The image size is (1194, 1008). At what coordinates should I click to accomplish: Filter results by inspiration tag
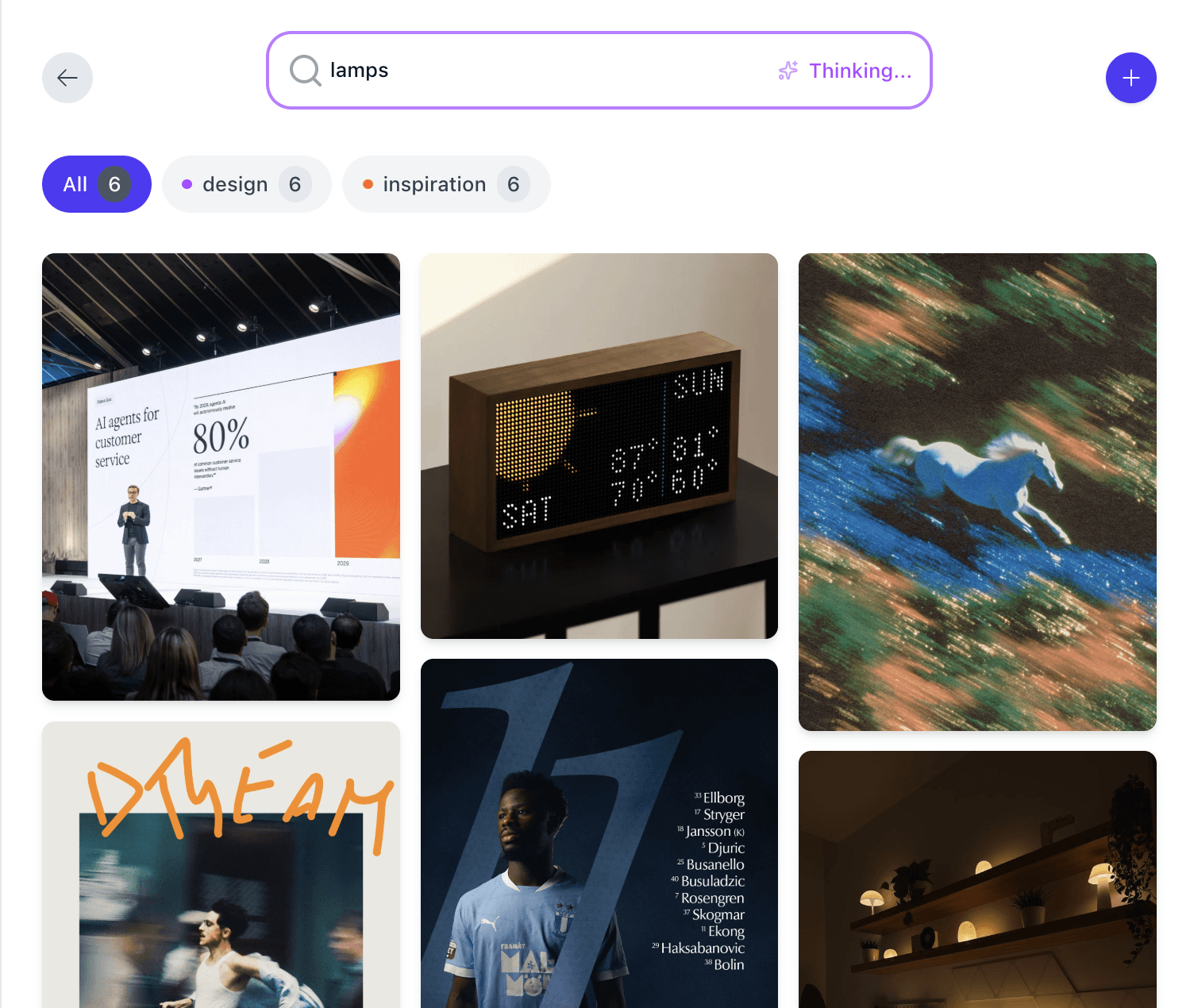pyautogui.click(x=446, y=184)
